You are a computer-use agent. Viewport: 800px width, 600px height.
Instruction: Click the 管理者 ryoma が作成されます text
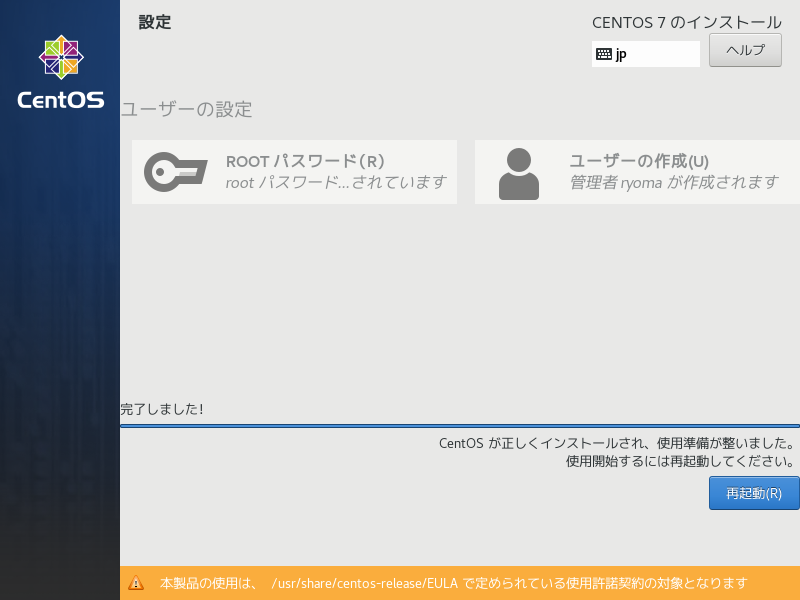coord(674,182)
